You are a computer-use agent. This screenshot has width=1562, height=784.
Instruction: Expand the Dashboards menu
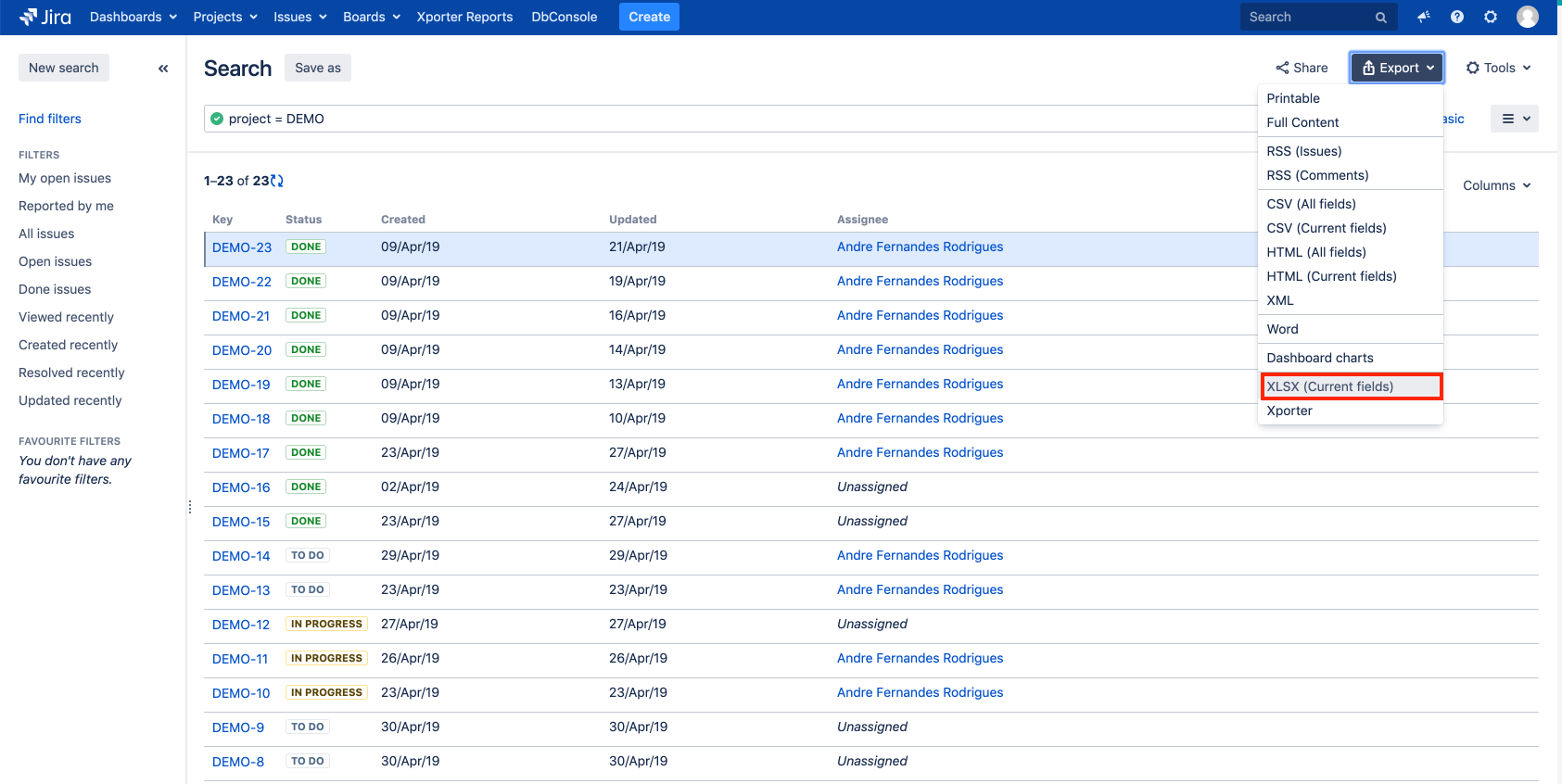pos(133,17)
